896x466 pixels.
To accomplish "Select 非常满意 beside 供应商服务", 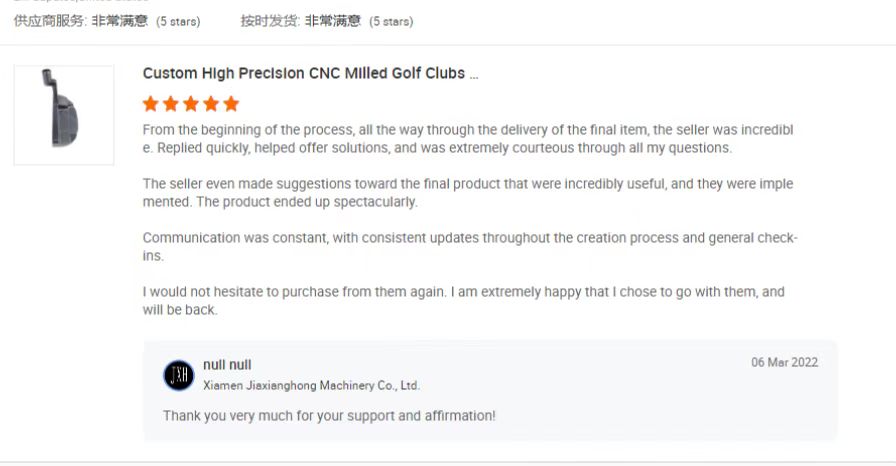I will click(x=120, y=21).
